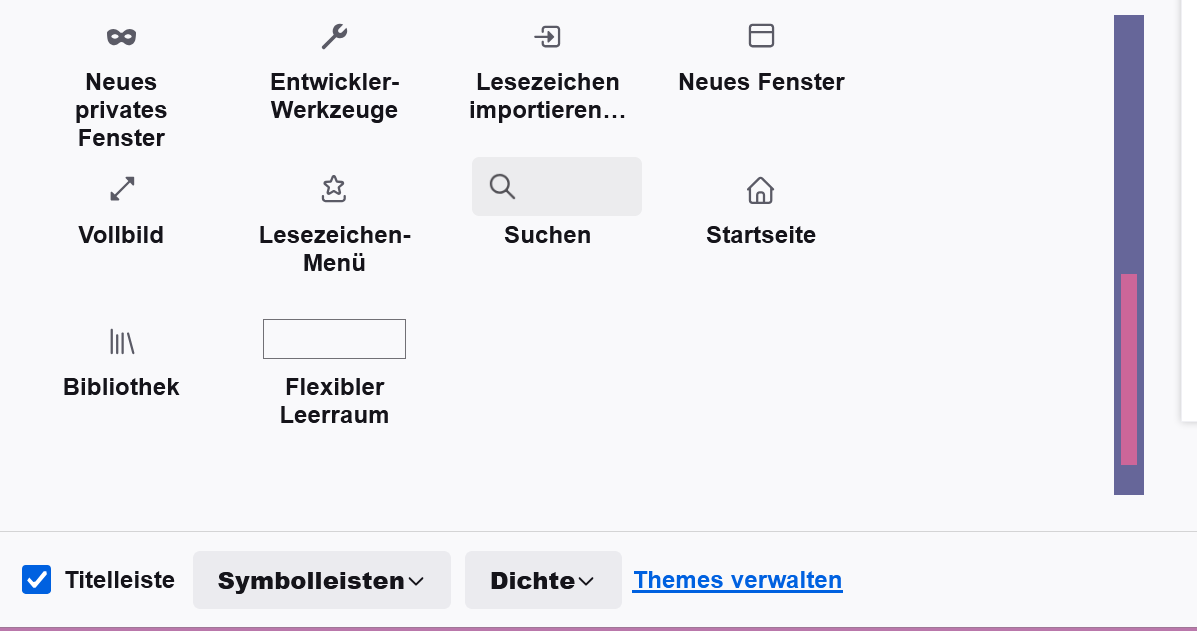The image size is (1197, 631).
Task: Expand the Dichte dropdown
Action: (x=543, y=580)
